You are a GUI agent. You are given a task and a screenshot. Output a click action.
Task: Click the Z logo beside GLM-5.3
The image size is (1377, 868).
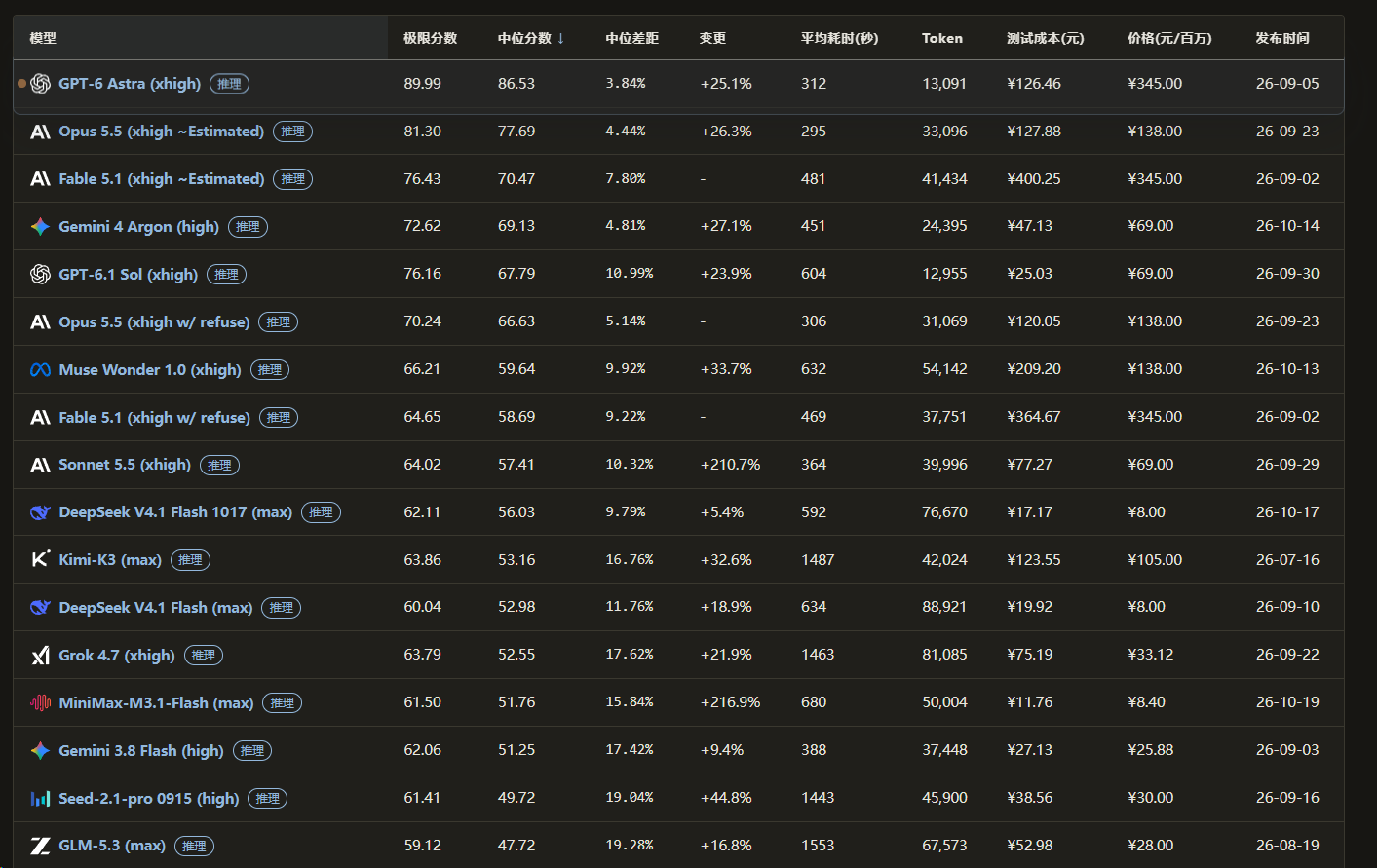[x=40, y=846]
